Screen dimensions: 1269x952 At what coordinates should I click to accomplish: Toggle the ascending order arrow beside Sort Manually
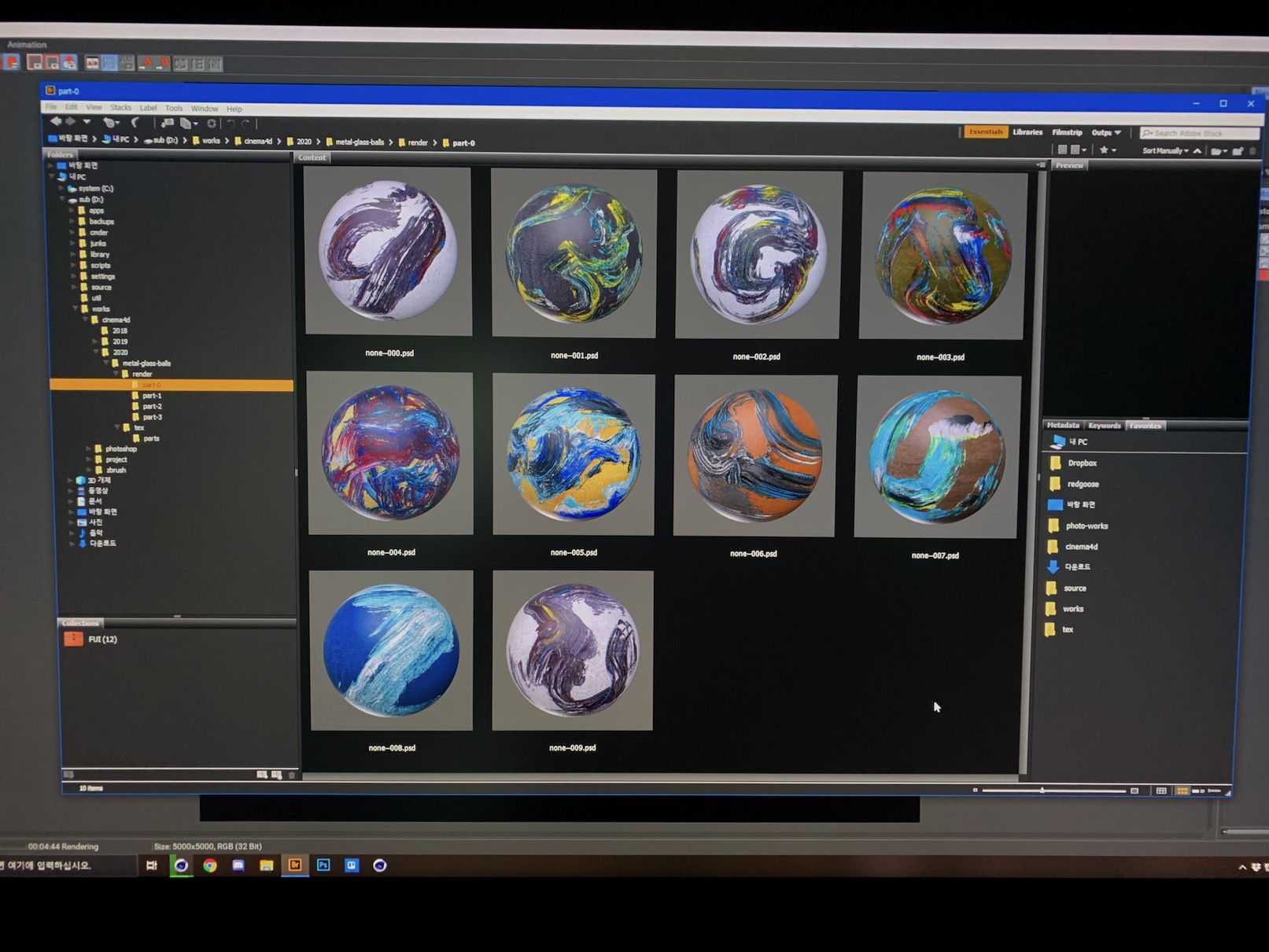pyautogui.click(x=1197, y=150)
